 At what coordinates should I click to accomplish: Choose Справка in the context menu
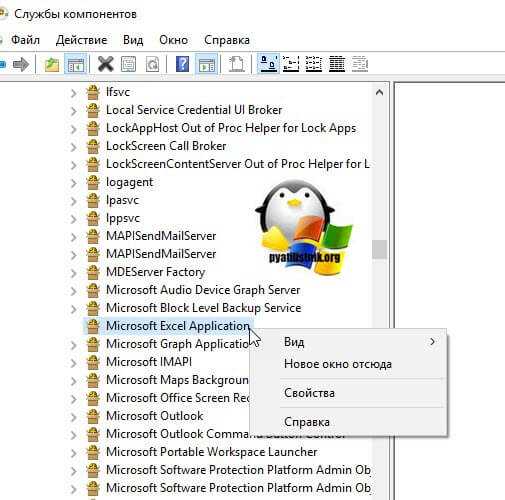click(x=348, y=422)
